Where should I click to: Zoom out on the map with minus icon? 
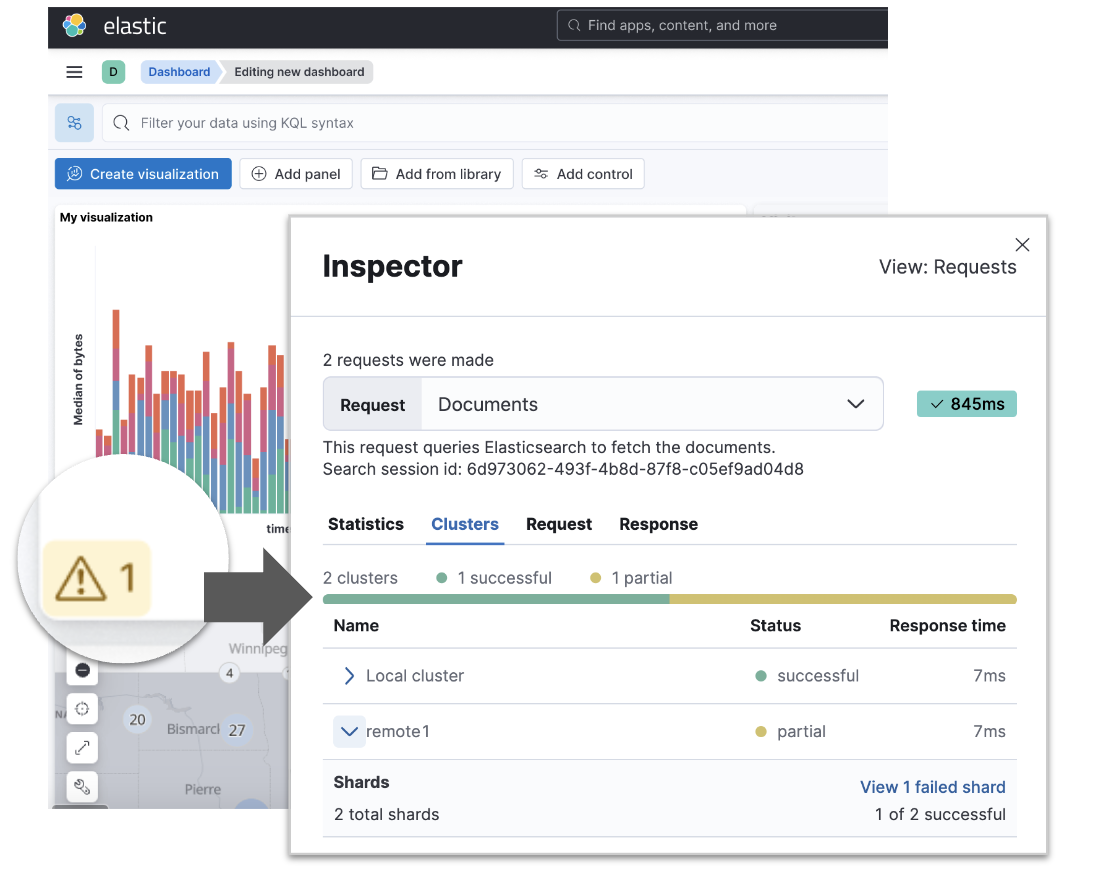[x=82, y=670]
